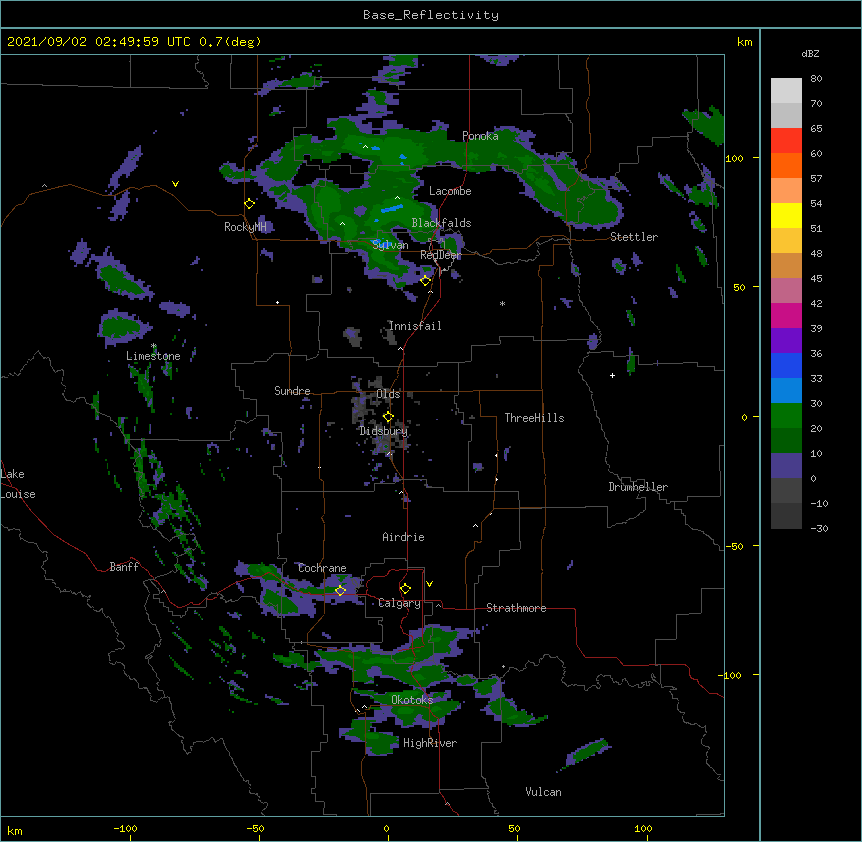The image size is (862, 842).
Task: Click the Ponoka city label
Action: tap(480, 136)
